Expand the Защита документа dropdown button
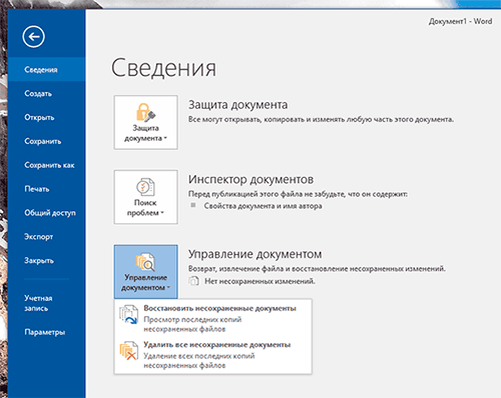This screenshot has width=501, height=398. [x=146, y=122]
